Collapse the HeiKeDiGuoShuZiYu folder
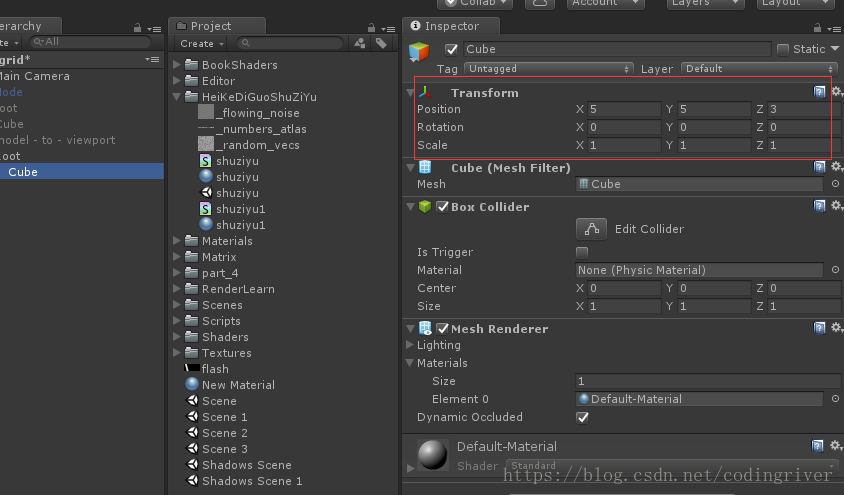The height and width of the screenshot is (495, 844). point(177,97)
